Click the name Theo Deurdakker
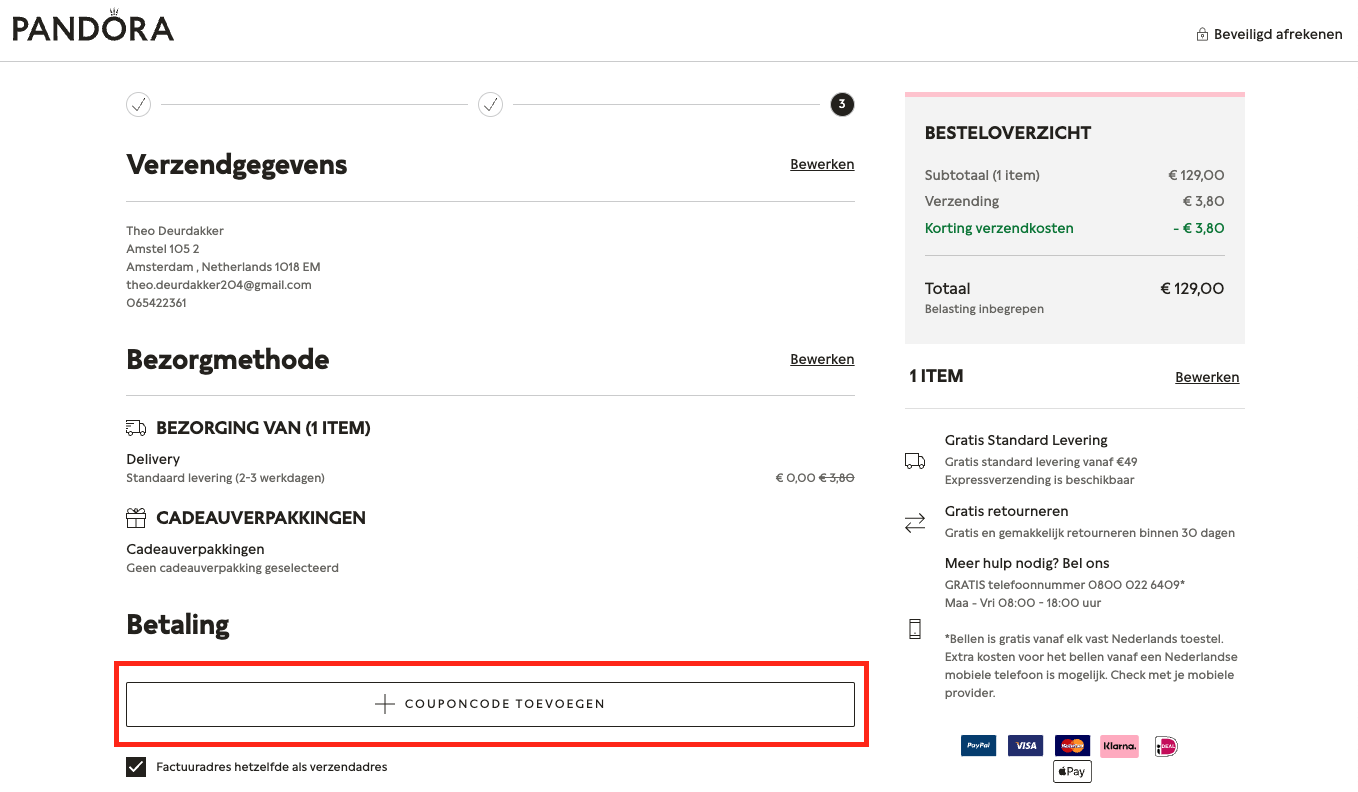The width and height of the screenshot is (1358, 792). (175, 231)
